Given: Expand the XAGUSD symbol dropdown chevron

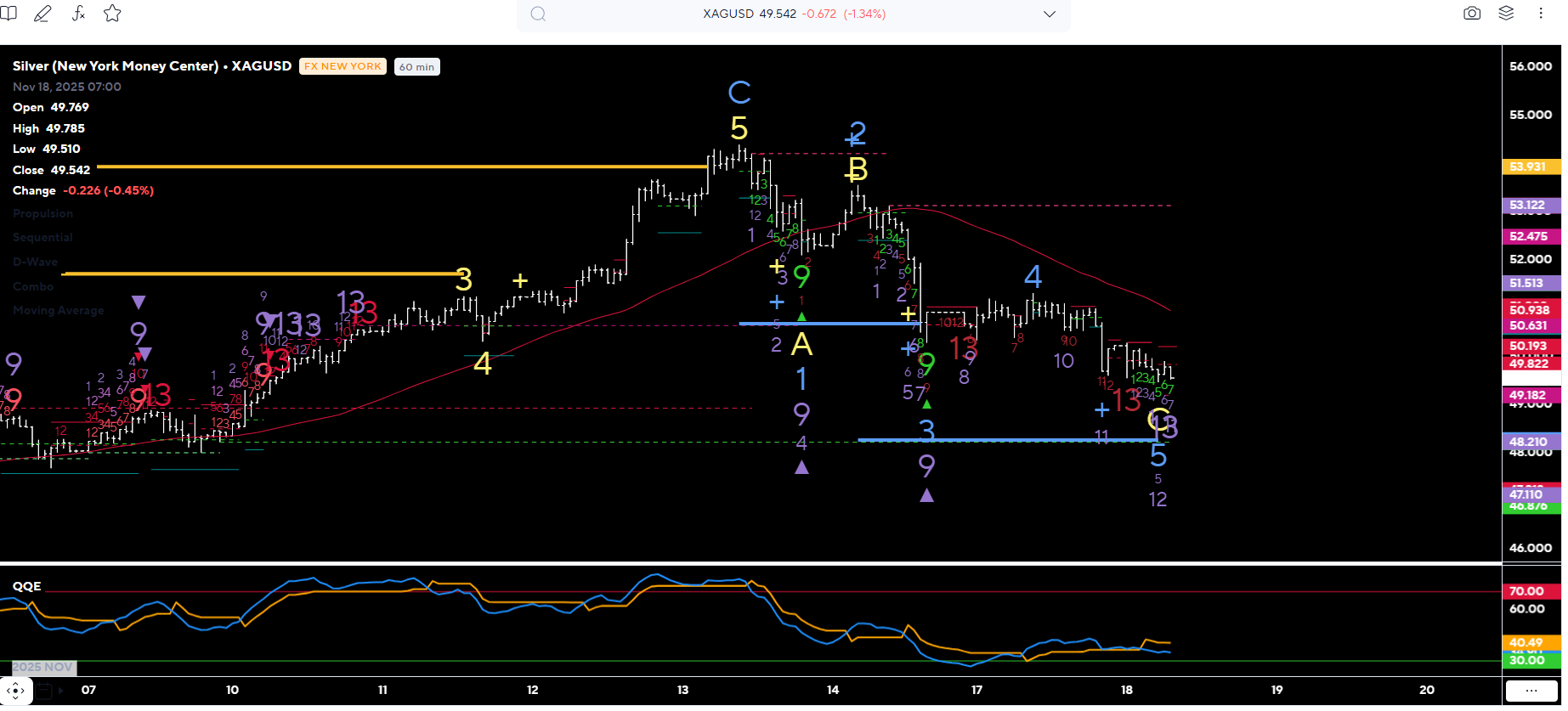Looking at the screenshot, I should coord(1050,14).
